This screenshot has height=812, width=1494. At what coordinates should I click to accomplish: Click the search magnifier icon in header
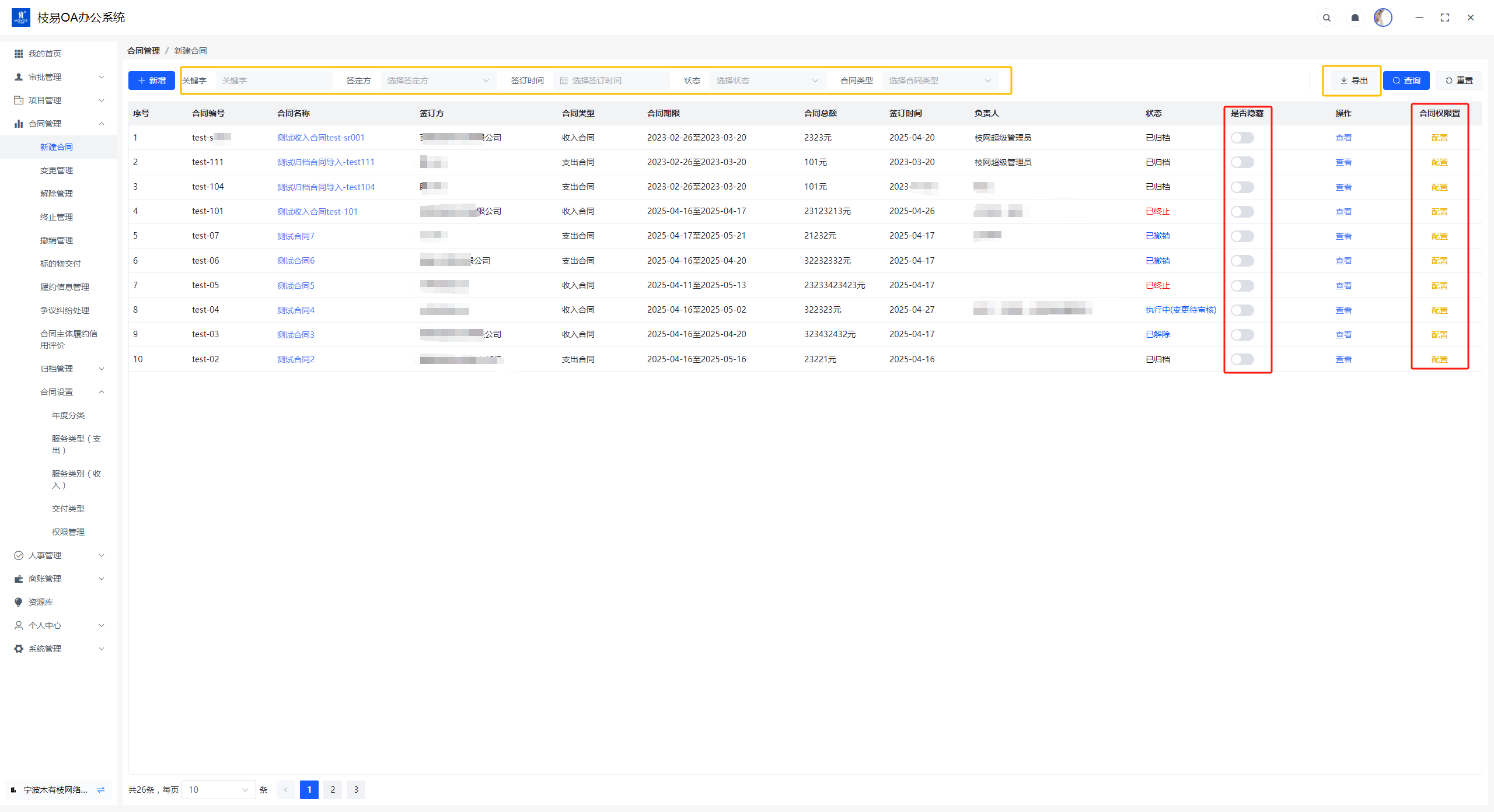pos(1327,17)
